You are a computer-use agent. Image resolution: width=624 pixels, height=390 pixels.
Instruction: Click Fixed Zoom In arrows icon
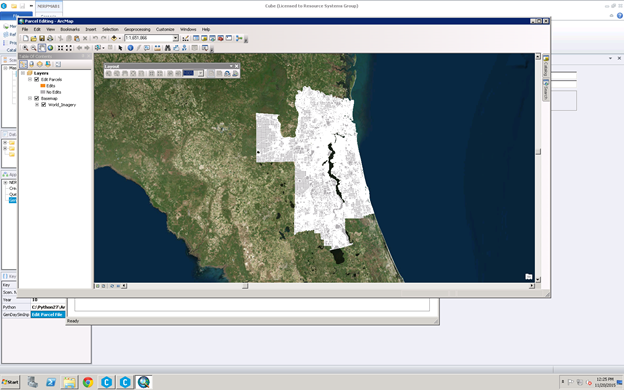tap(60, 48)
